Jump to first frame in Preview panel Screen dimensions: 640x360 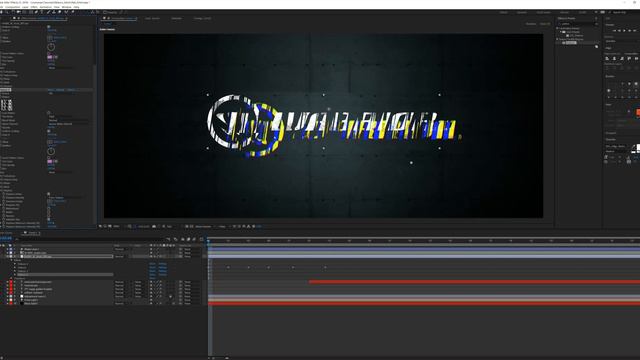point(614,31)
